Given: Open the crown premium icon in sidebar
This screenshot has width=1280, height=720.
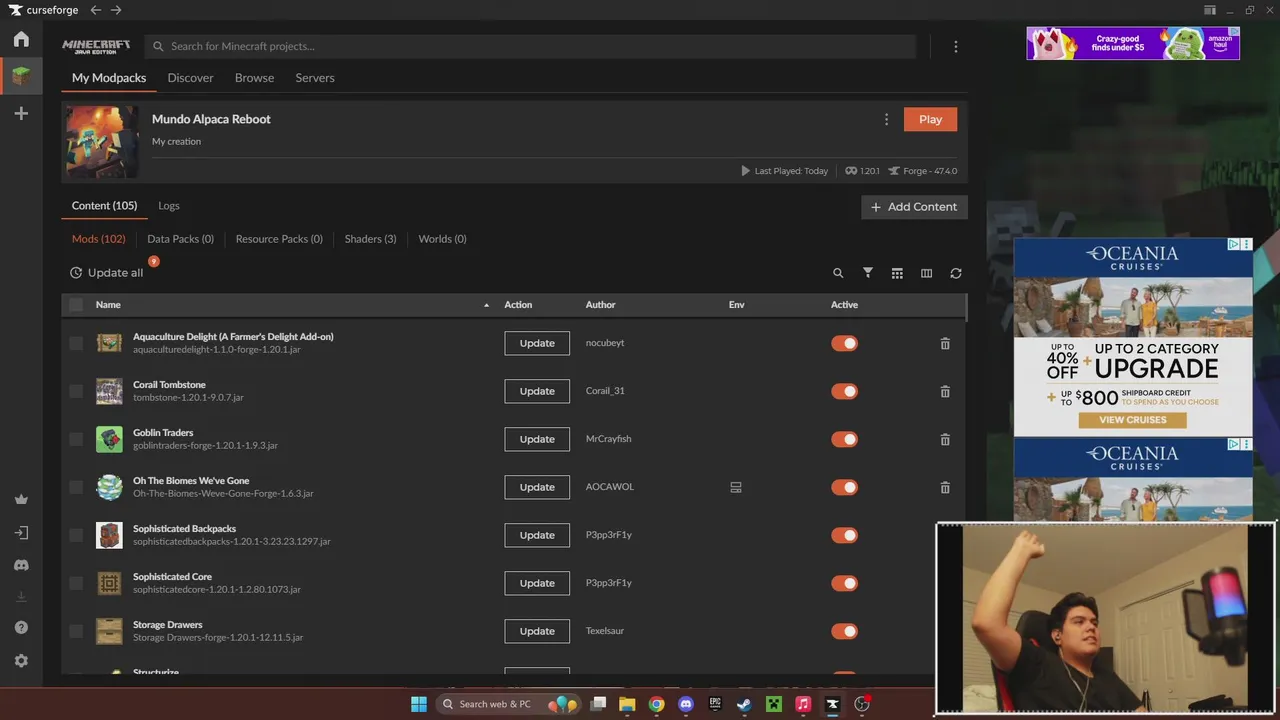Looking at the screenshot, I should [x=21, y=500].
